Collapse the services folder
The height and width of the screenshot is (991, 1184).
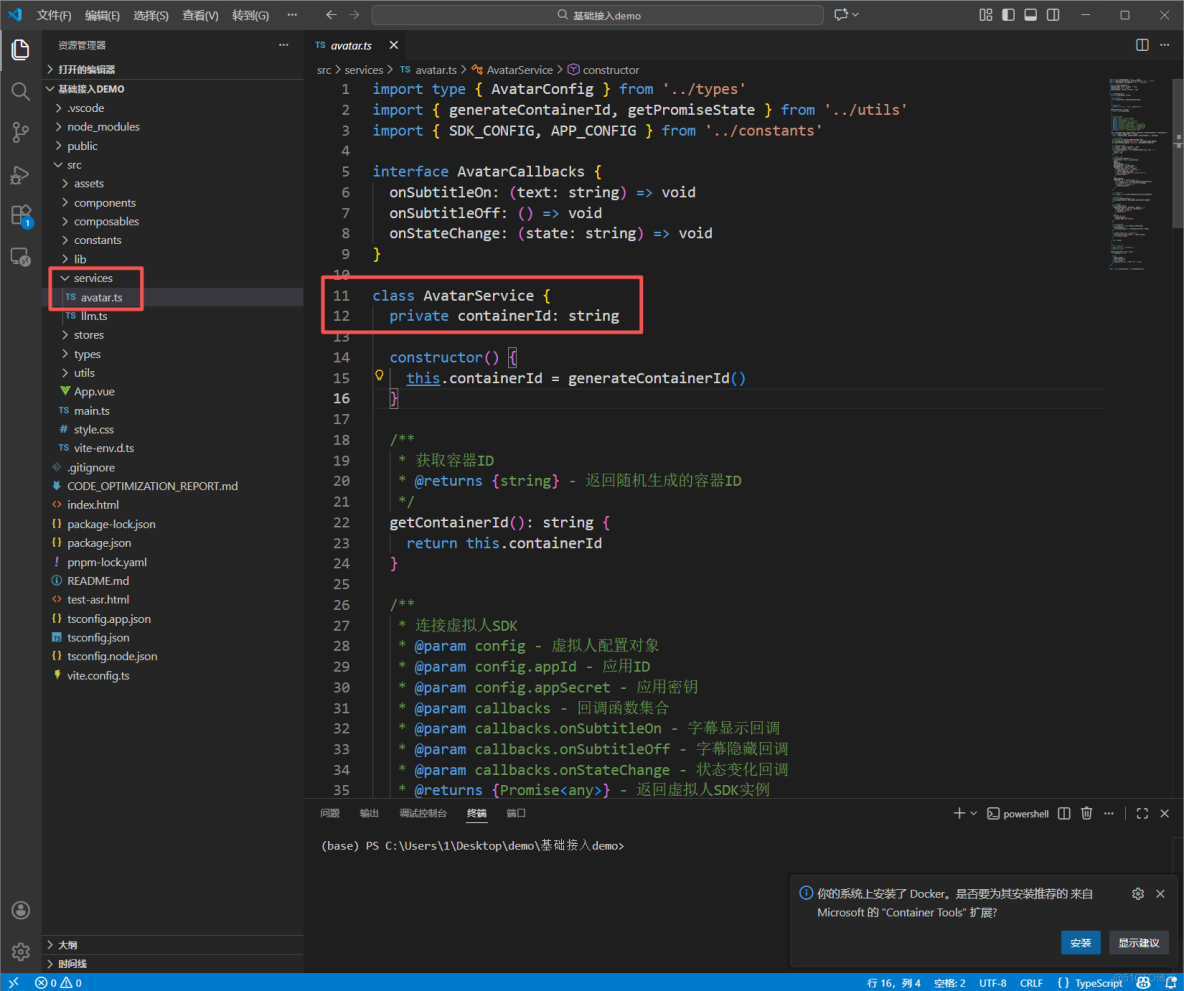point(93,278)
